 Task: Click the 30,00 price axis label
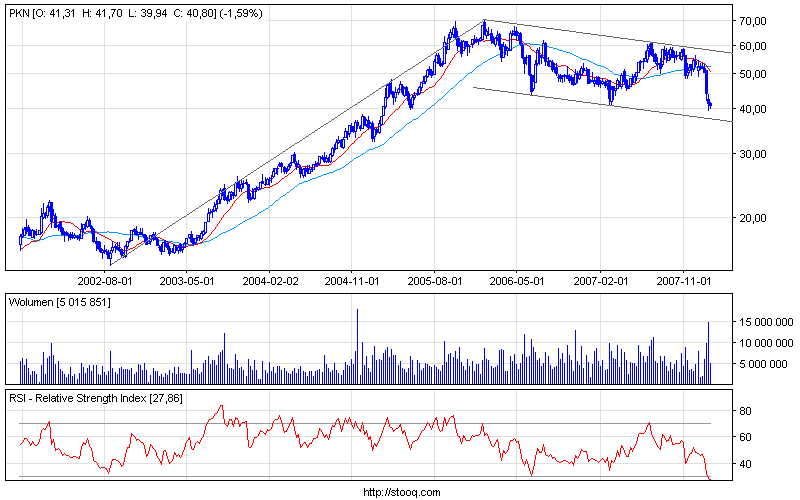(x=753, y=154)
